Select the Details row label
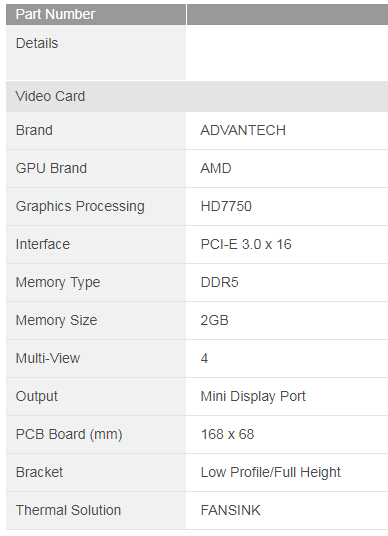The image size is (388, 536). (96, 53)
